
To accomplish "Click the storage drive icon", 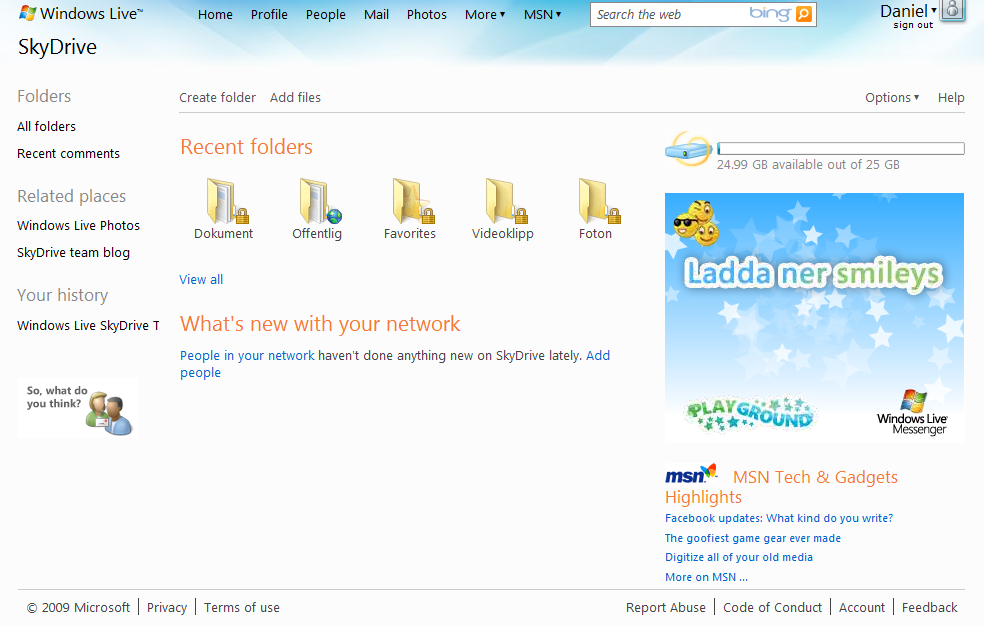I will [688, 149].
